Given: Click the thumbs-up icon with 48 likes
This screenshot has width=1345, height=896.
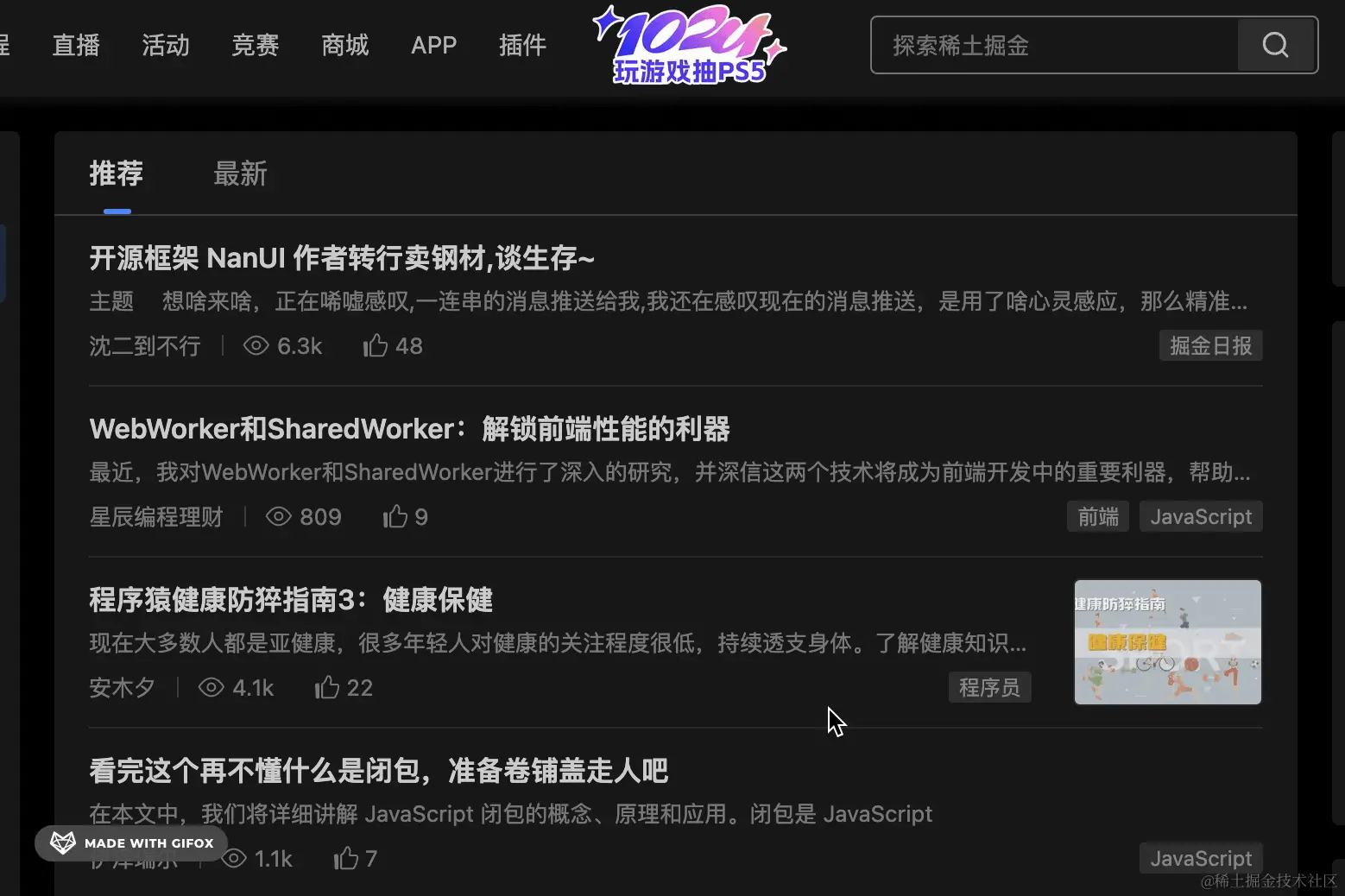Looking at the screenshot, I should (x=375, y=346).
